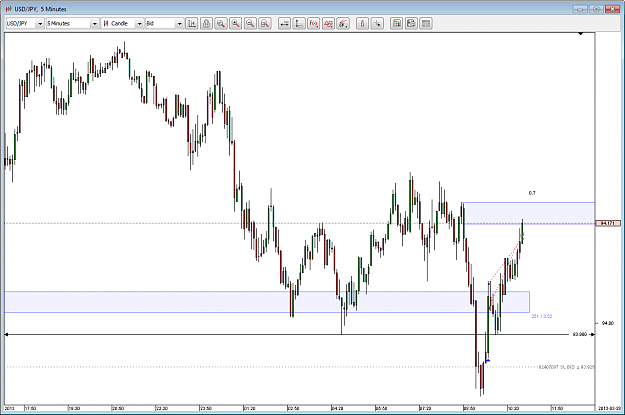Select the text label drawing tool

click(328, 24)
